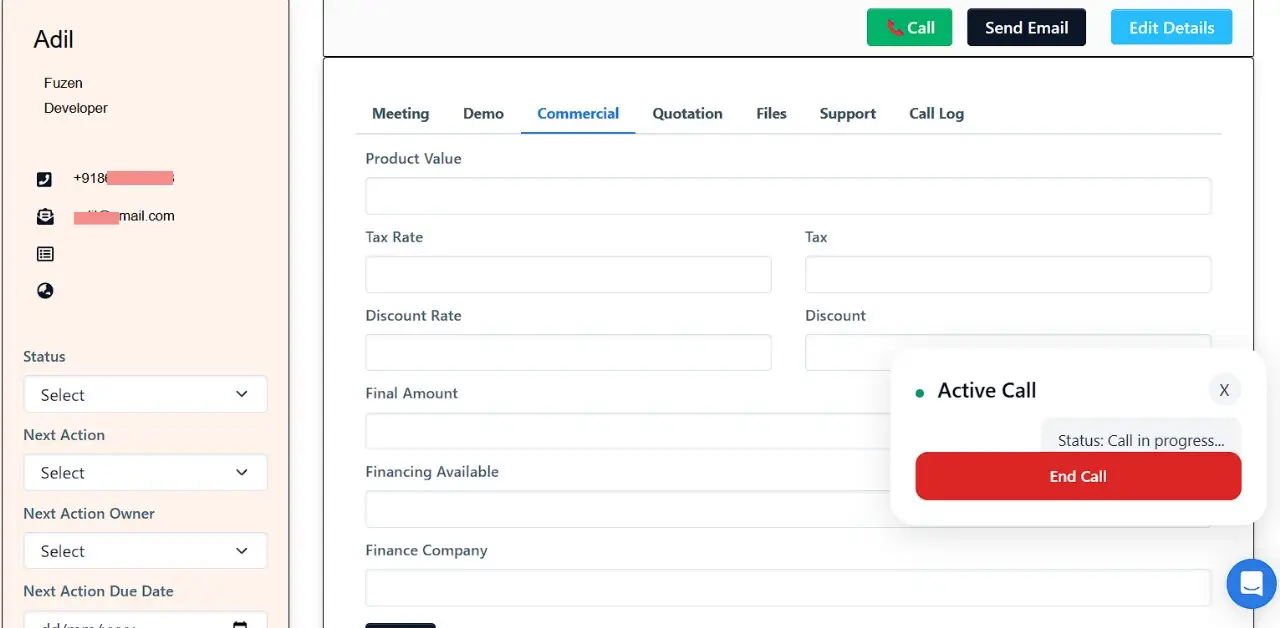Select the Commercial tab
The height and width of the screenshot is (628, 1280).
pyautogui.click(x=578, y=113)
